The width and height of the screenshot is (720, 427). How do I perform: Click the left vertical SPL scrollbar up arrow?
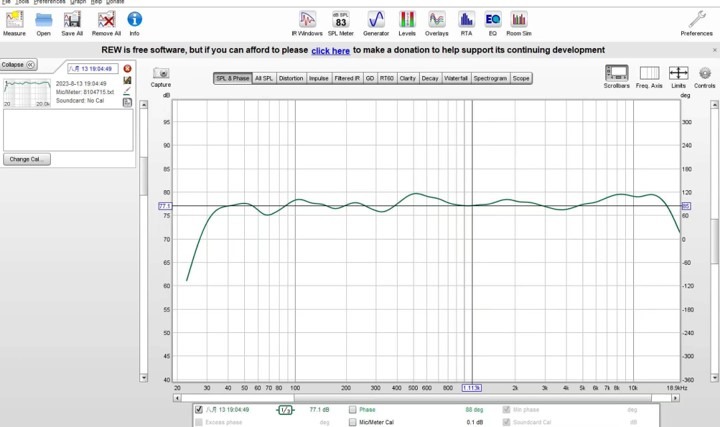(x=144, y=105)
